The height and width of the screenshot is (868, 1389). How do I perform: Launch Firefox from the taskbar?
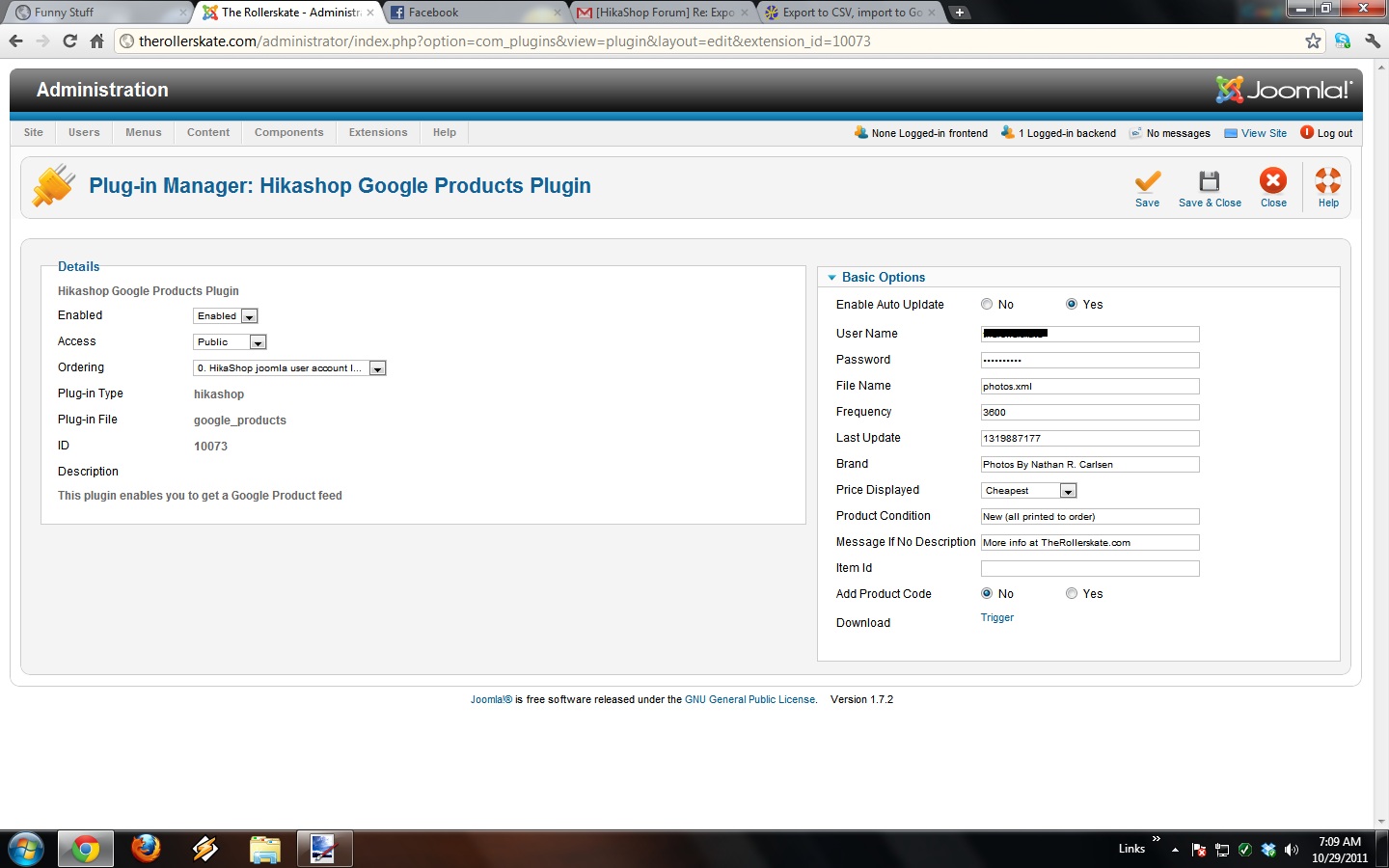[146, 850]
